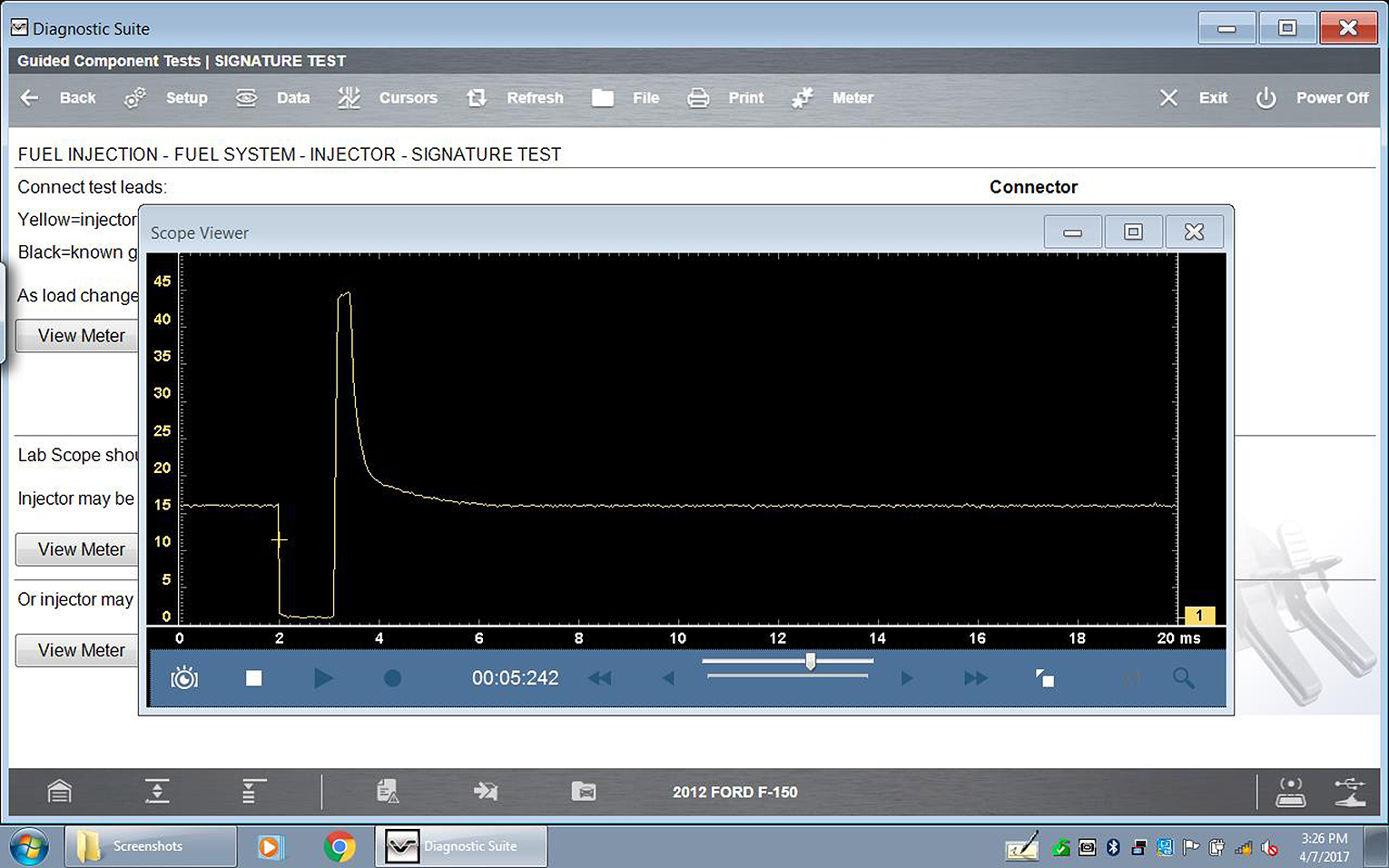Viewport: 1389px width, 868px height.
Task: Click the vehicle folder icon in bottom bar
Action: pyautogui.click(x=584, y=792)
